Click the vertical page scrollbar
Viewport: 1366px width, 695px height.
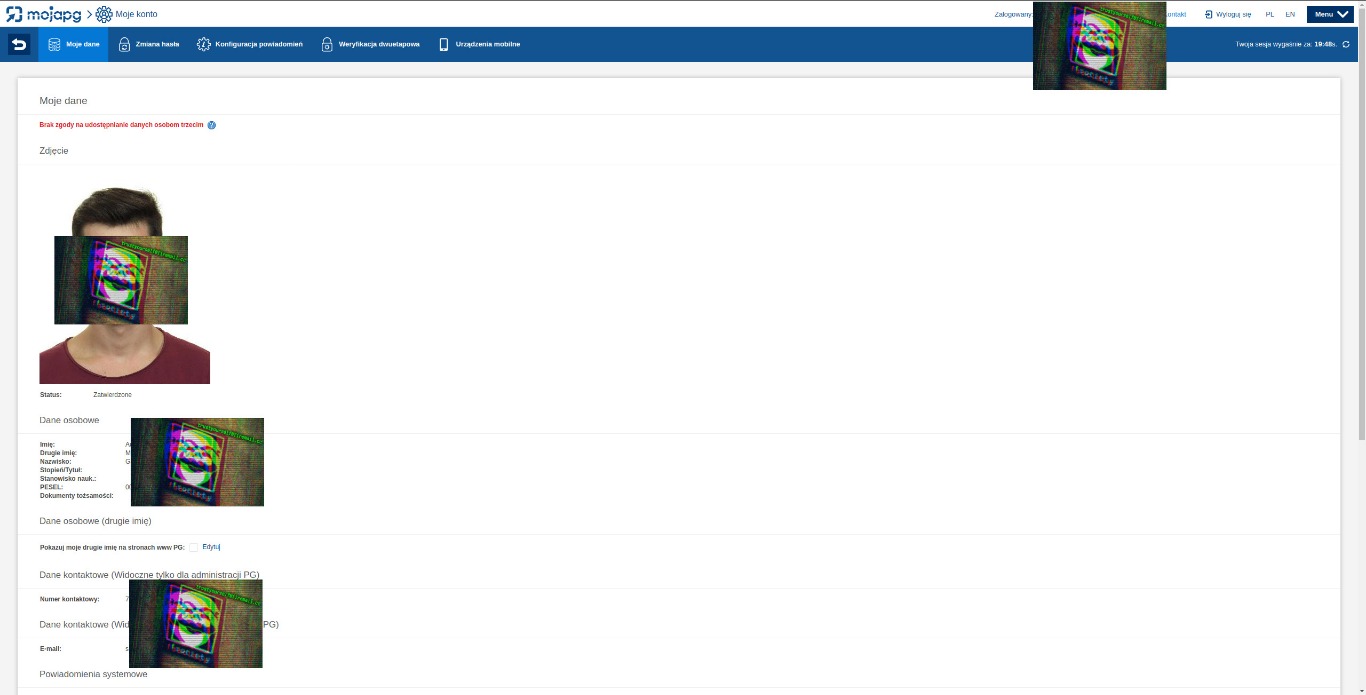(x=1359, y=240)
